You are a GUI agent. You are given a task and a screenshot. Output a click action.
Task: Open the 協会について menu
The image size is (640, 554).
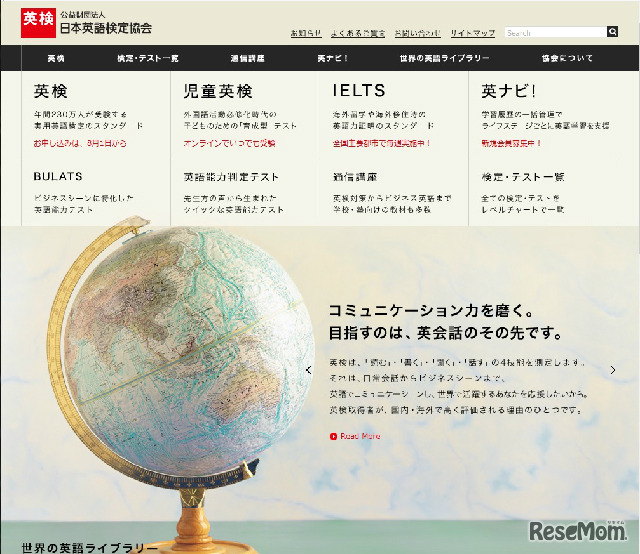click(567, 58)
